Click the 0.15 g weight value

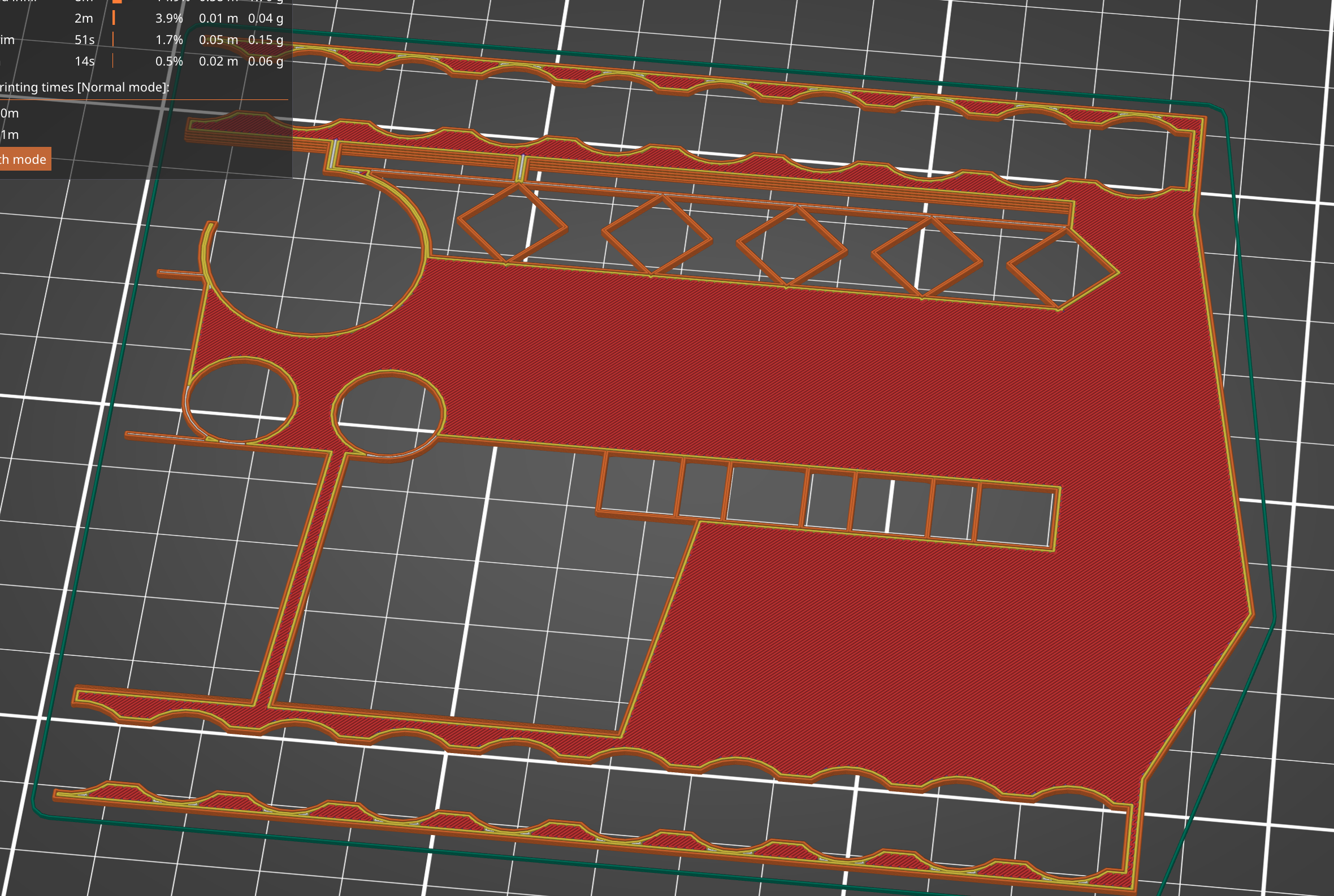(266, 40)
